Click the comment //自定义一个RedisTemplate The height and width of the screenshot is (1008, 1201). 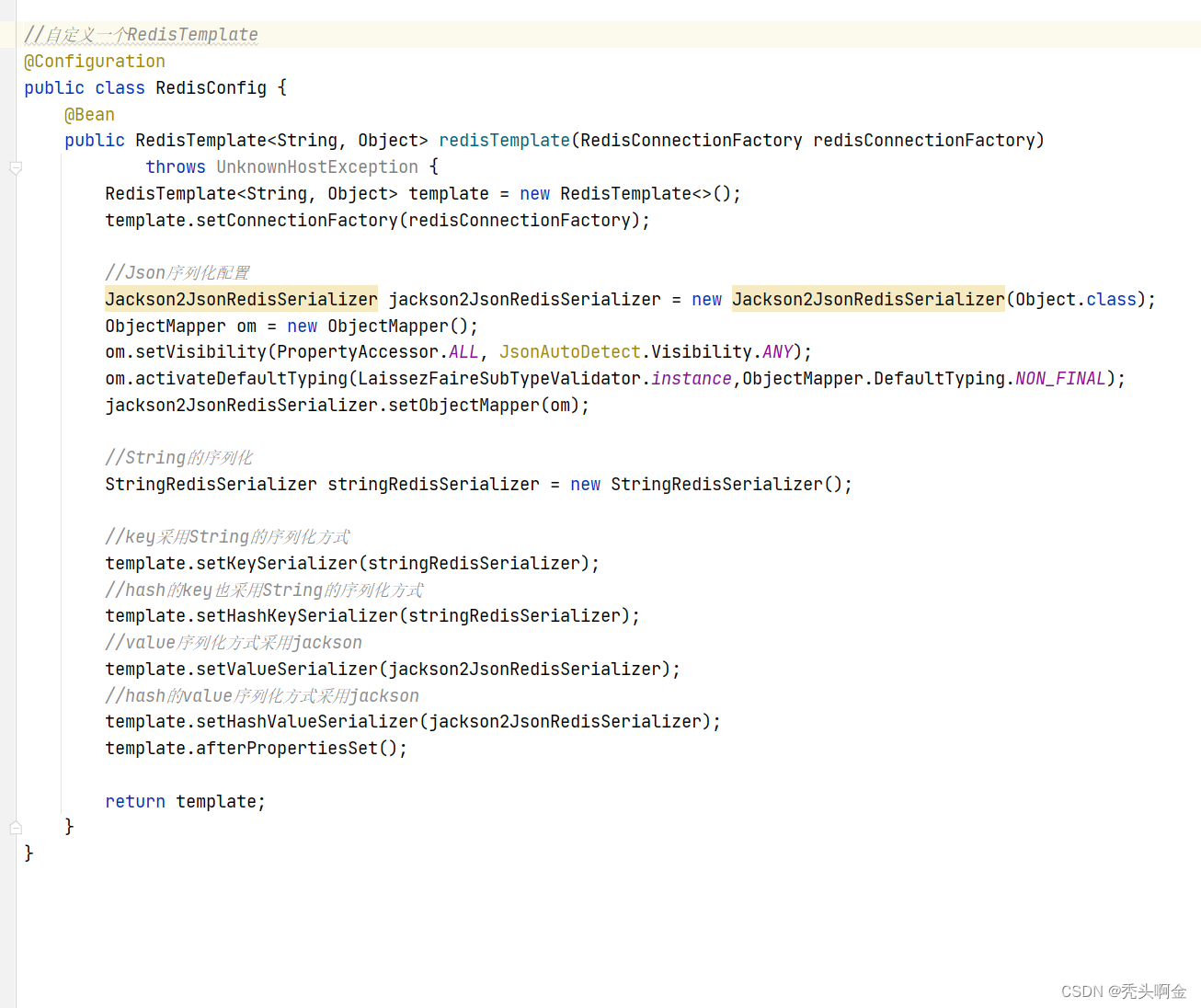click(x=141, y=35)
